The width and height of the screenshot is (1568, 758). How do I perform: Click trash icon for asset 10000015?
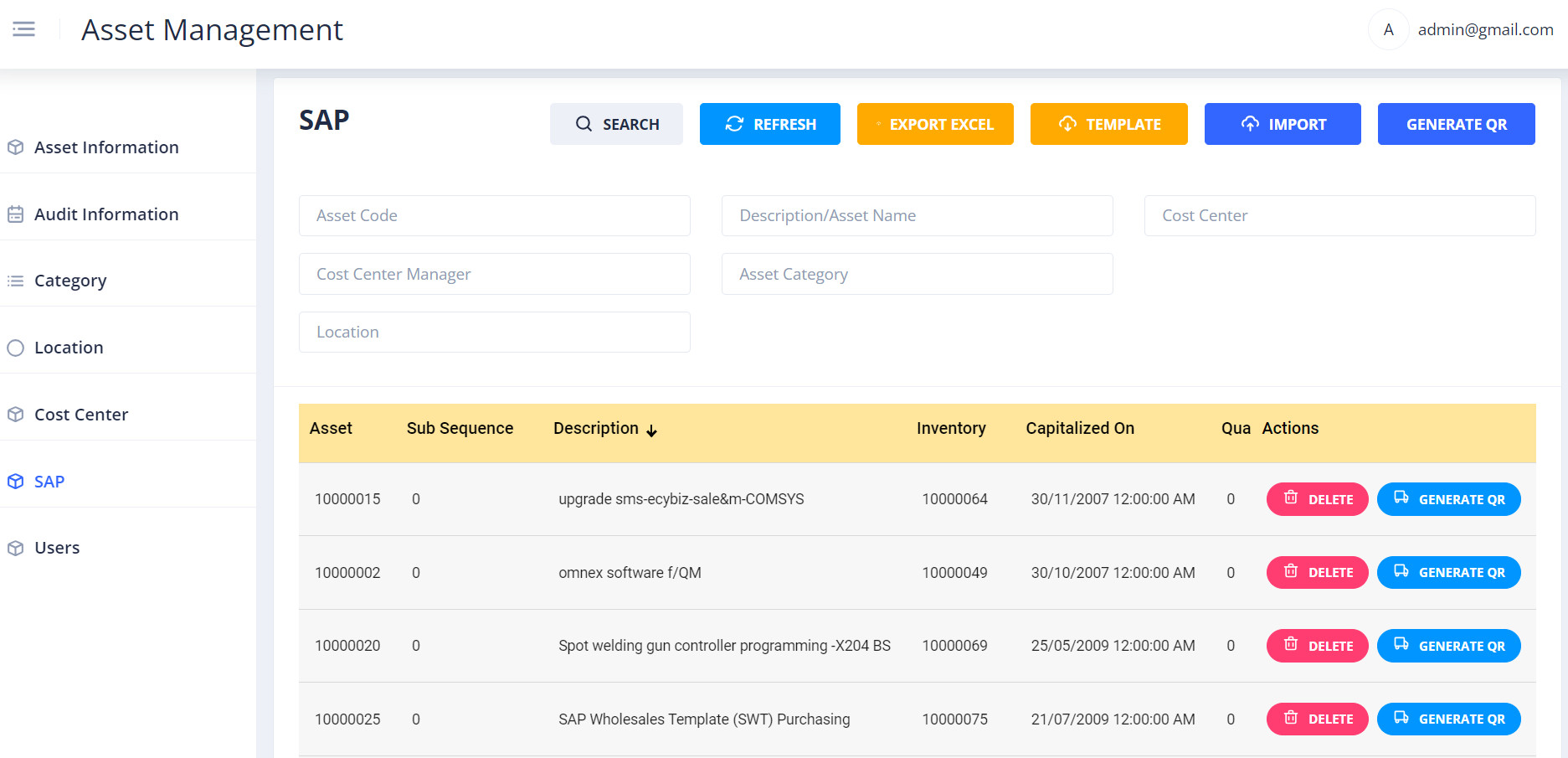click(x=1291, y=498)
